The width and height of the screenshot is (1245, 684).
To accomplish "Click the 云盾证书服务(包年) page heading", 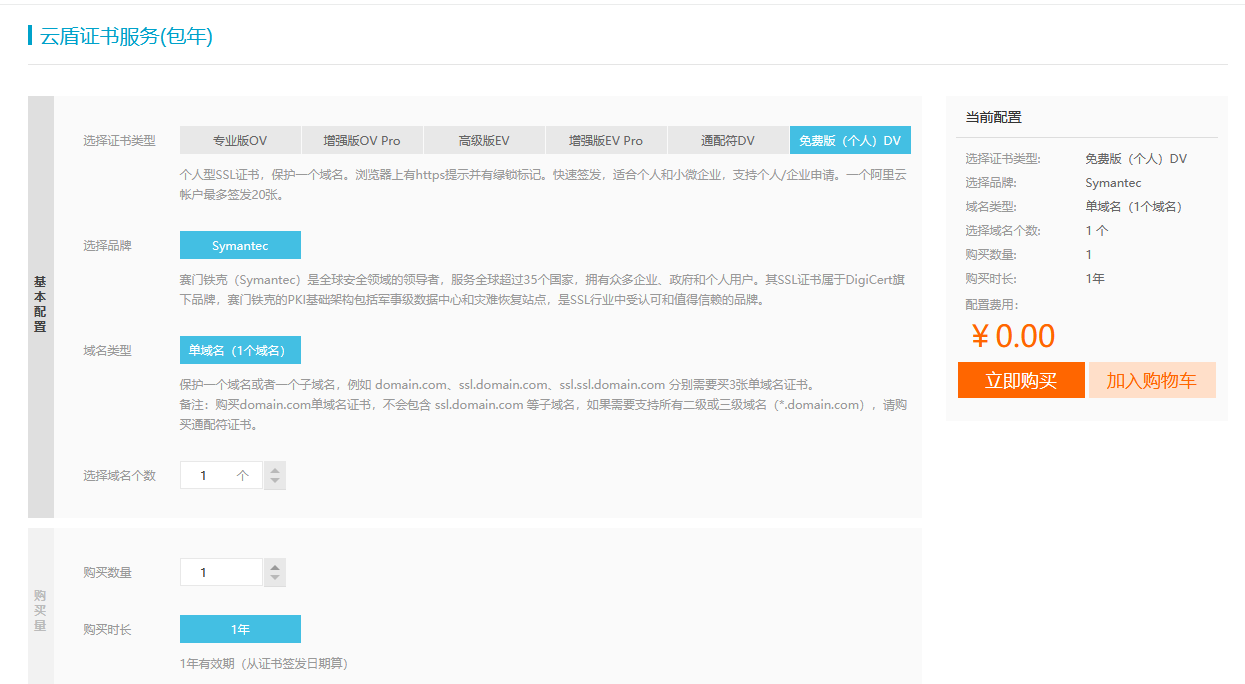I will [126, 36].
